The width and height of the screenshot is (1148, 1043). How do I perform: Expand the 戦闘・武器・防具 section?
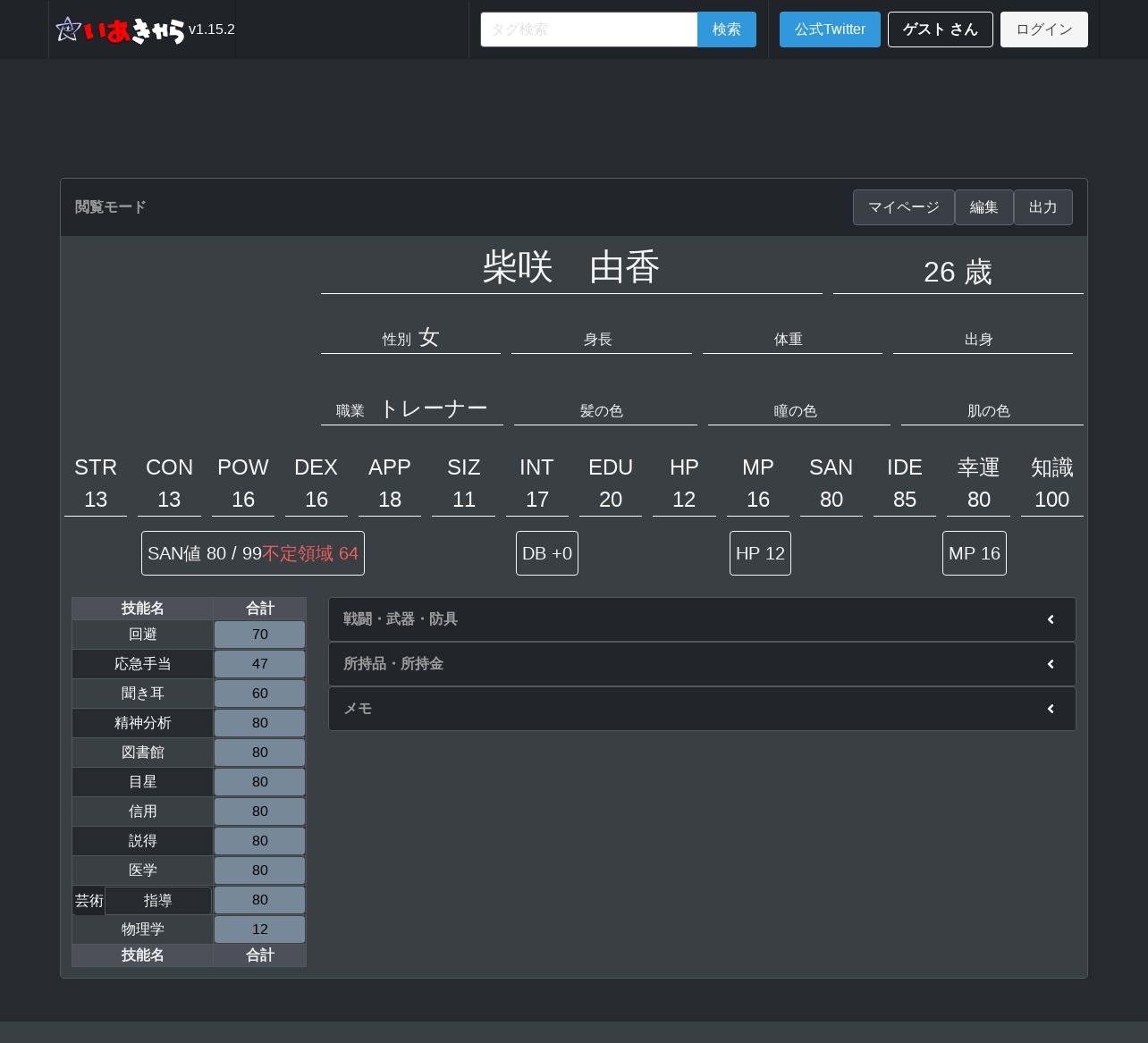702,619
